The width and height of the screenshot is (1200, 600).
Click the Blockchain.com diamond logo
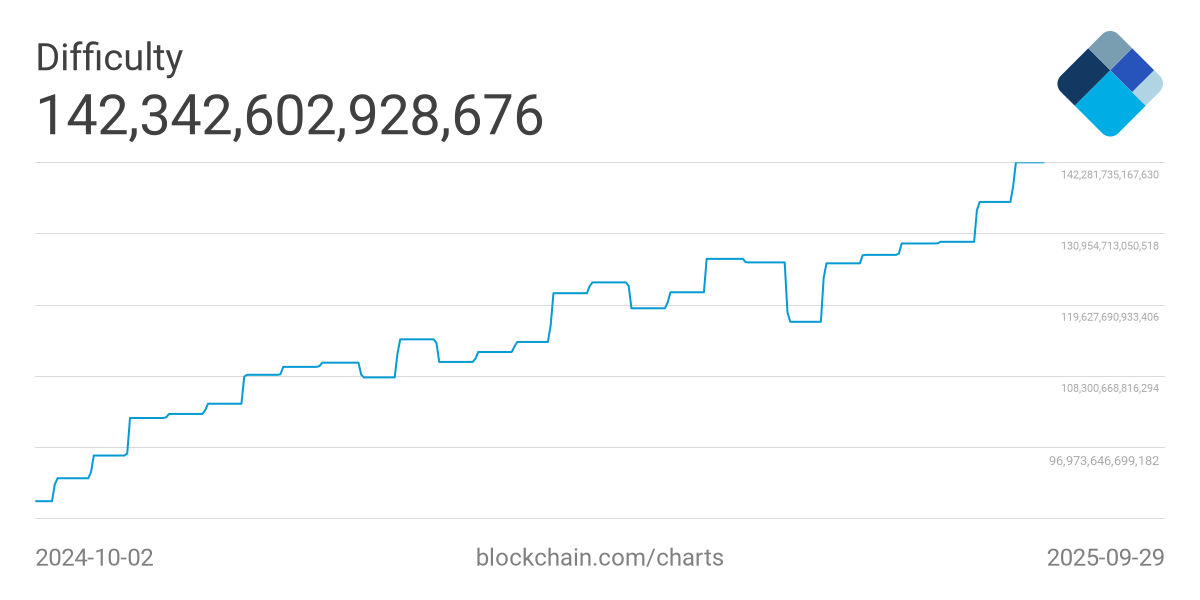click(1110, 83)
